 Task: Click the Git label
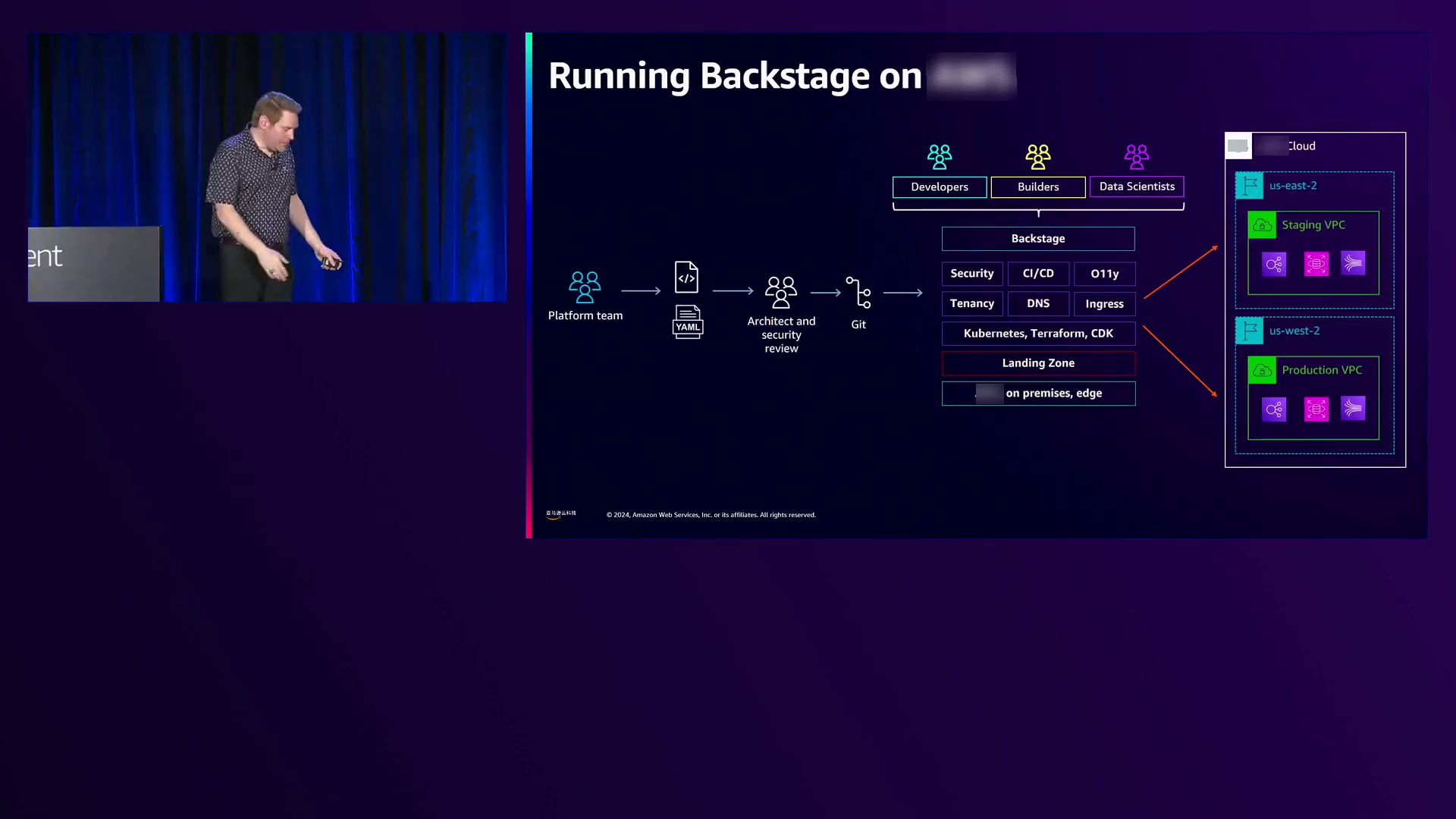click(x=858, y=325)
